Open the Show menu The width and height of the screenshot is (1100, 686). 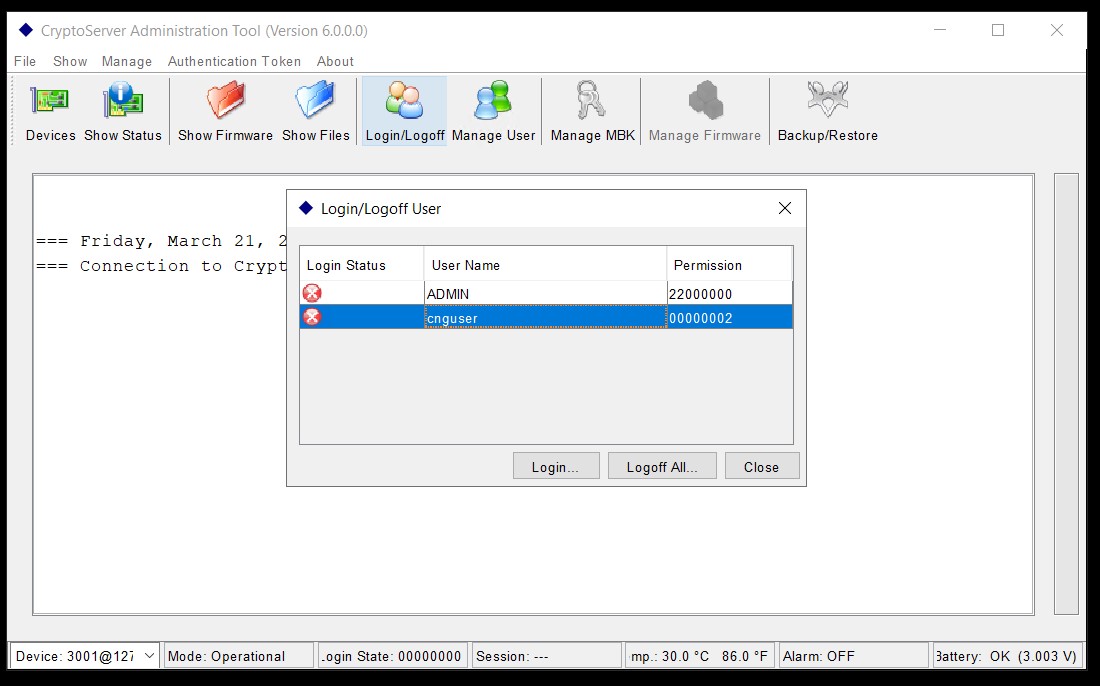(70, 61)
